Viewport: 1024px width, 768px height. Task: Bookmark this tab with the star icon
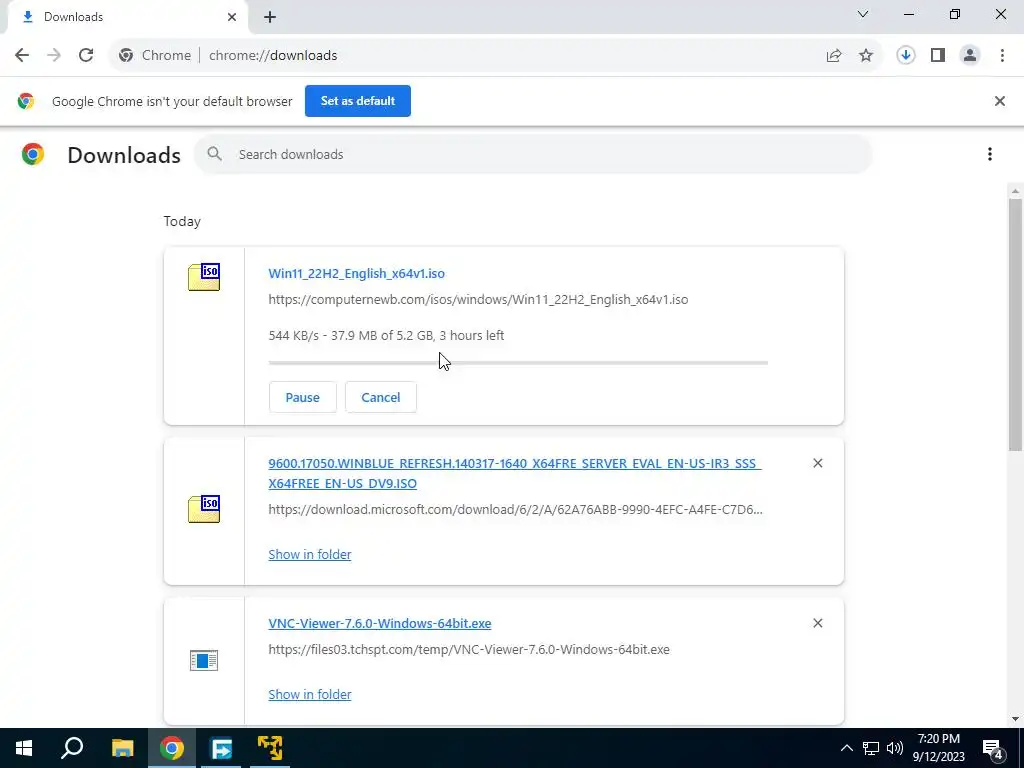(866, 56)
